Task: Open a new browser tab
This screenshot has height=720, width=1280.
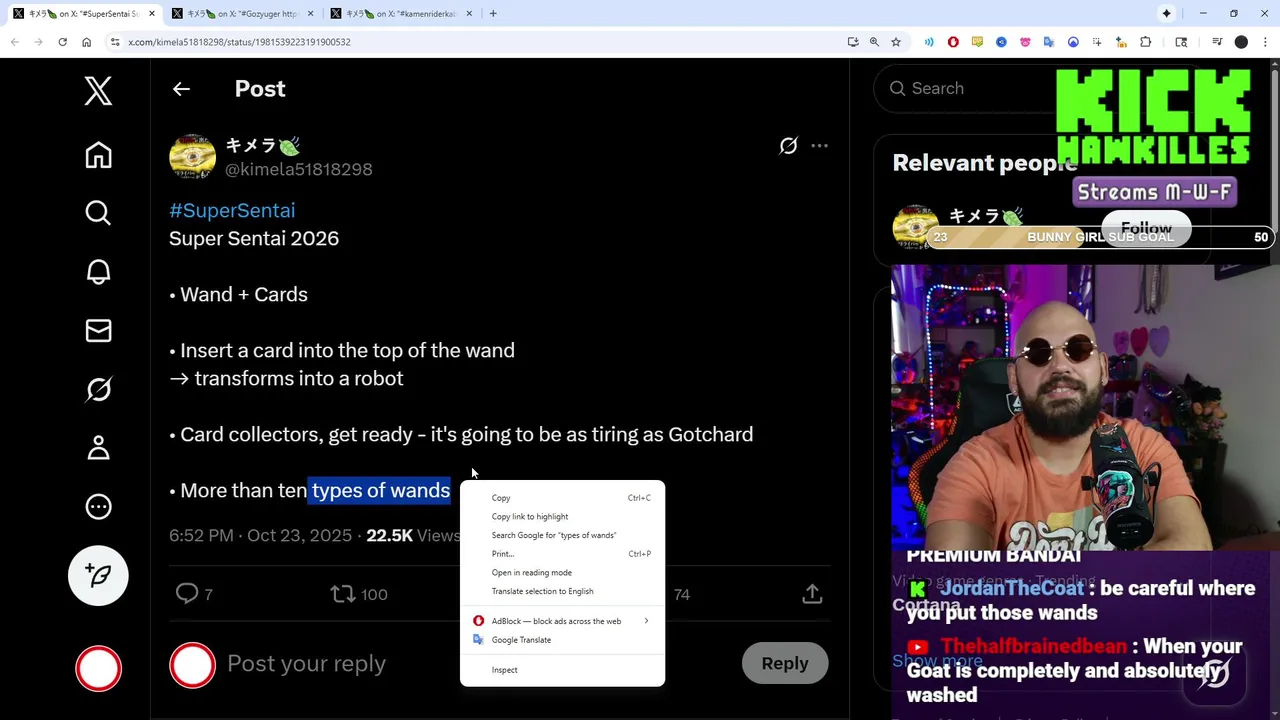Action: pyautogui.click(x=493, y=14)
